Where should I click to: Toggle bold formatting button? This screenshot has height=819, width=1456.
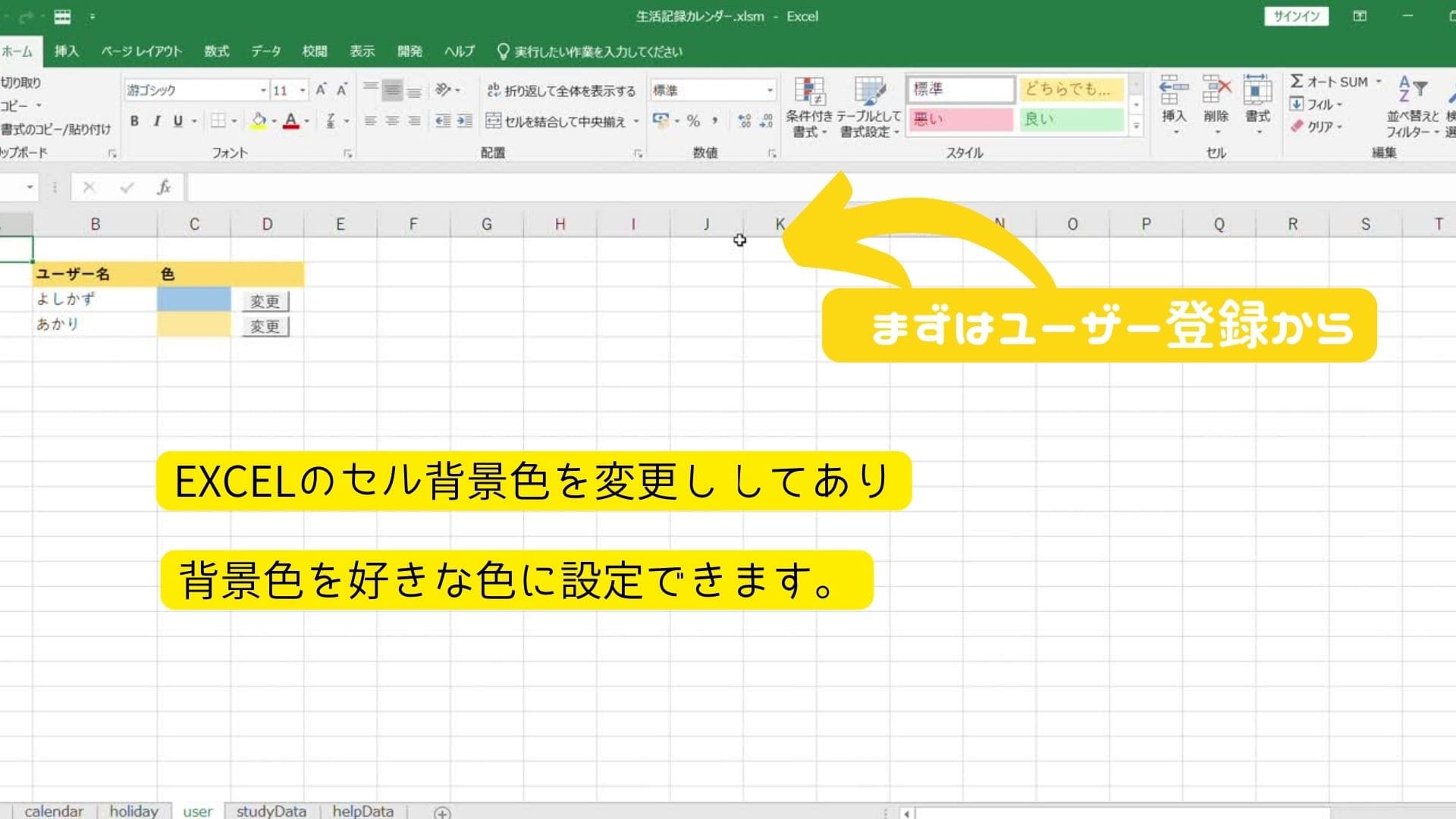(134, 121)
